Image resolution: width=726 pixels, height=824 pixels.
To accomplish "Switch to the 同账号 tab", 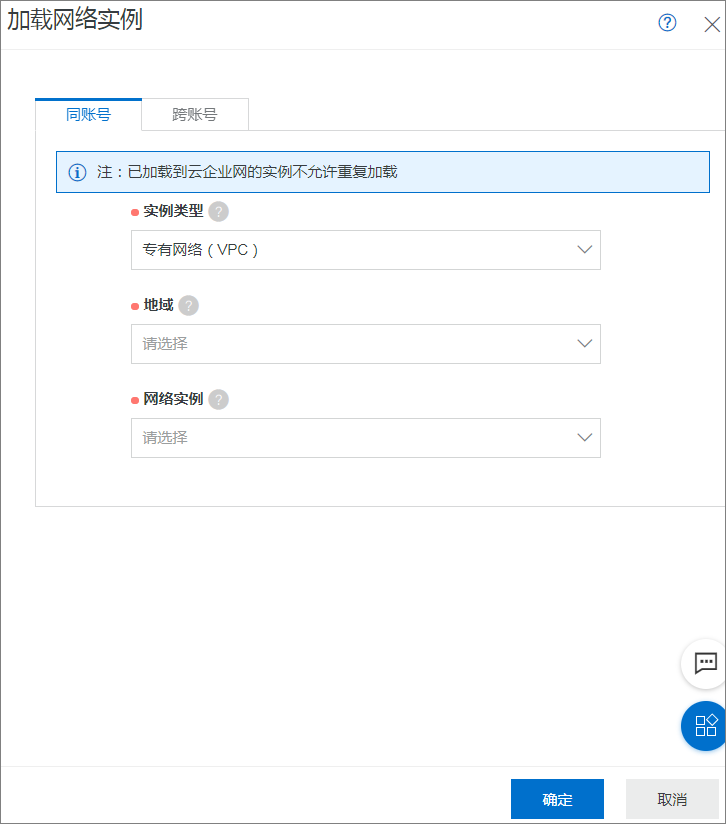I will (88, 115).
